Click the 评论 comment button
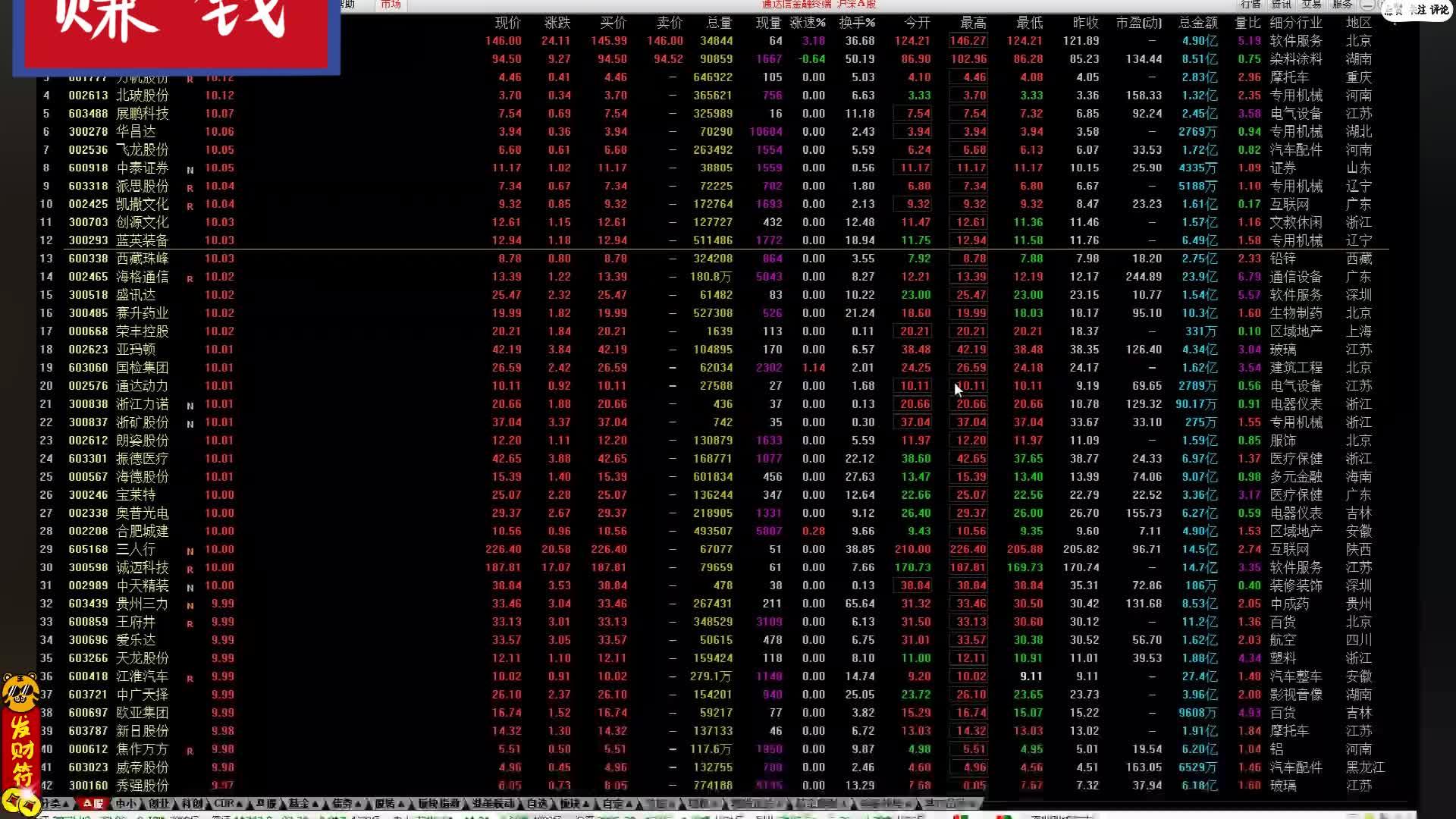 pos(1439,9)
